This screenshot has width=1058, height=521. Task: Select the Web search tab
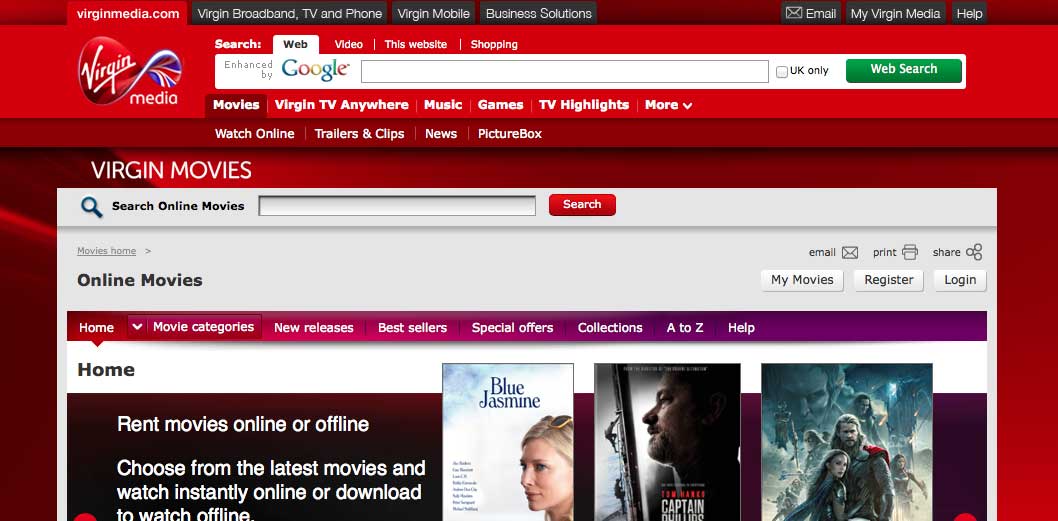coord(296,45)
